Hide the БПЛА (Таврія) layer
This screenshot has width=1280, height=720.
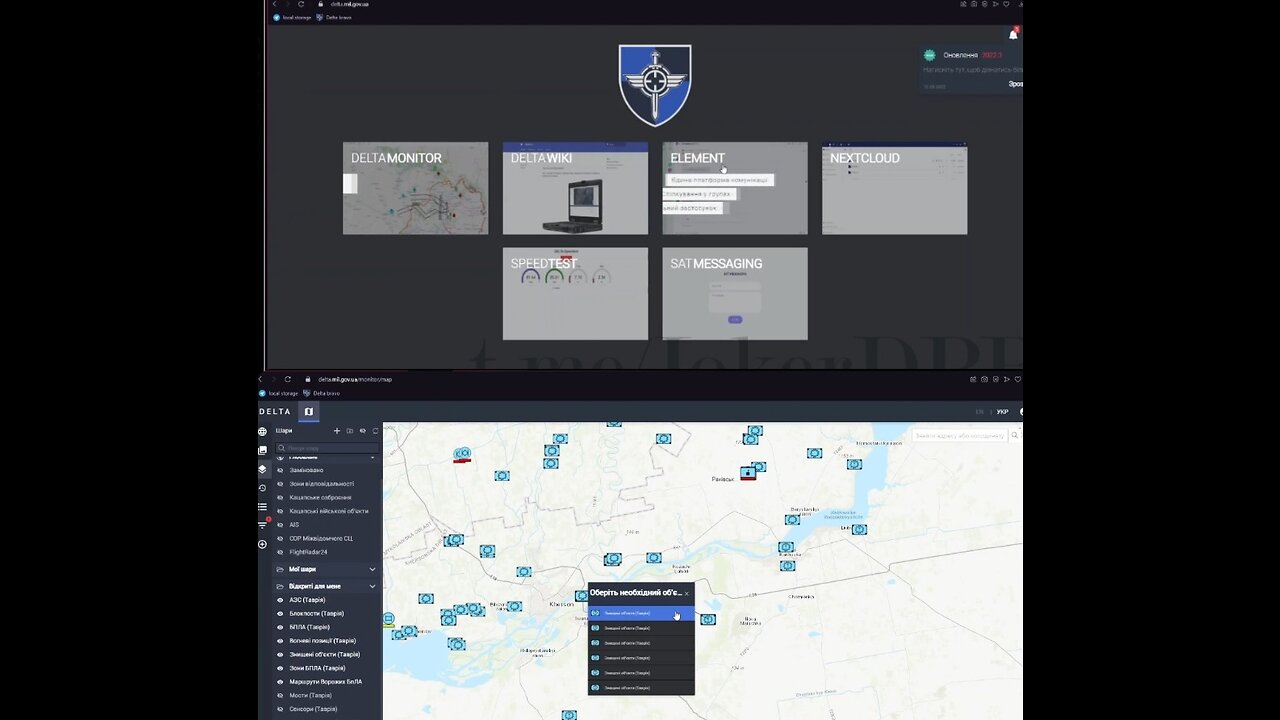click(281, 627)
